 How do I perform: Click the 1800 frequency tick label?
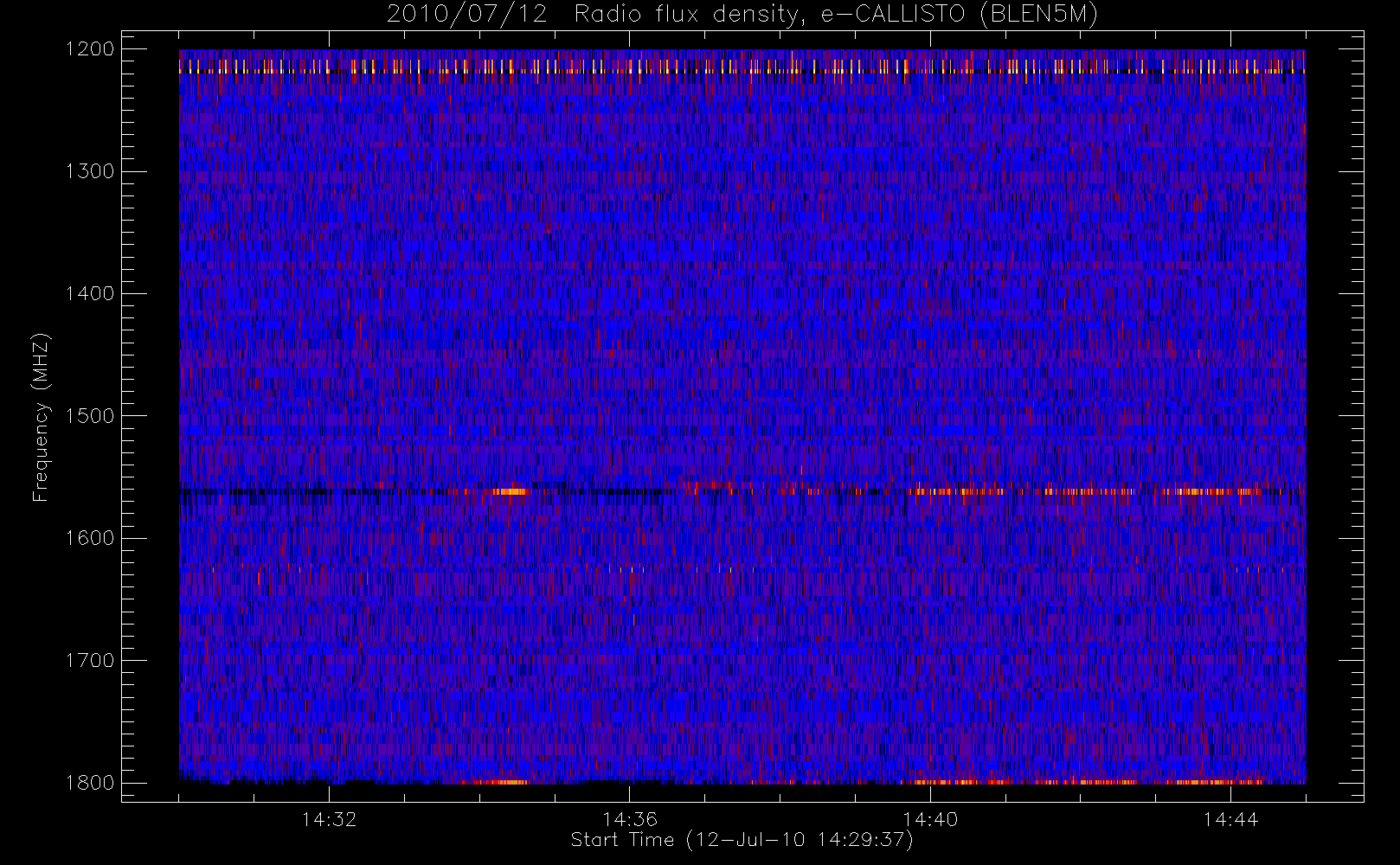[x=90, y=783]
